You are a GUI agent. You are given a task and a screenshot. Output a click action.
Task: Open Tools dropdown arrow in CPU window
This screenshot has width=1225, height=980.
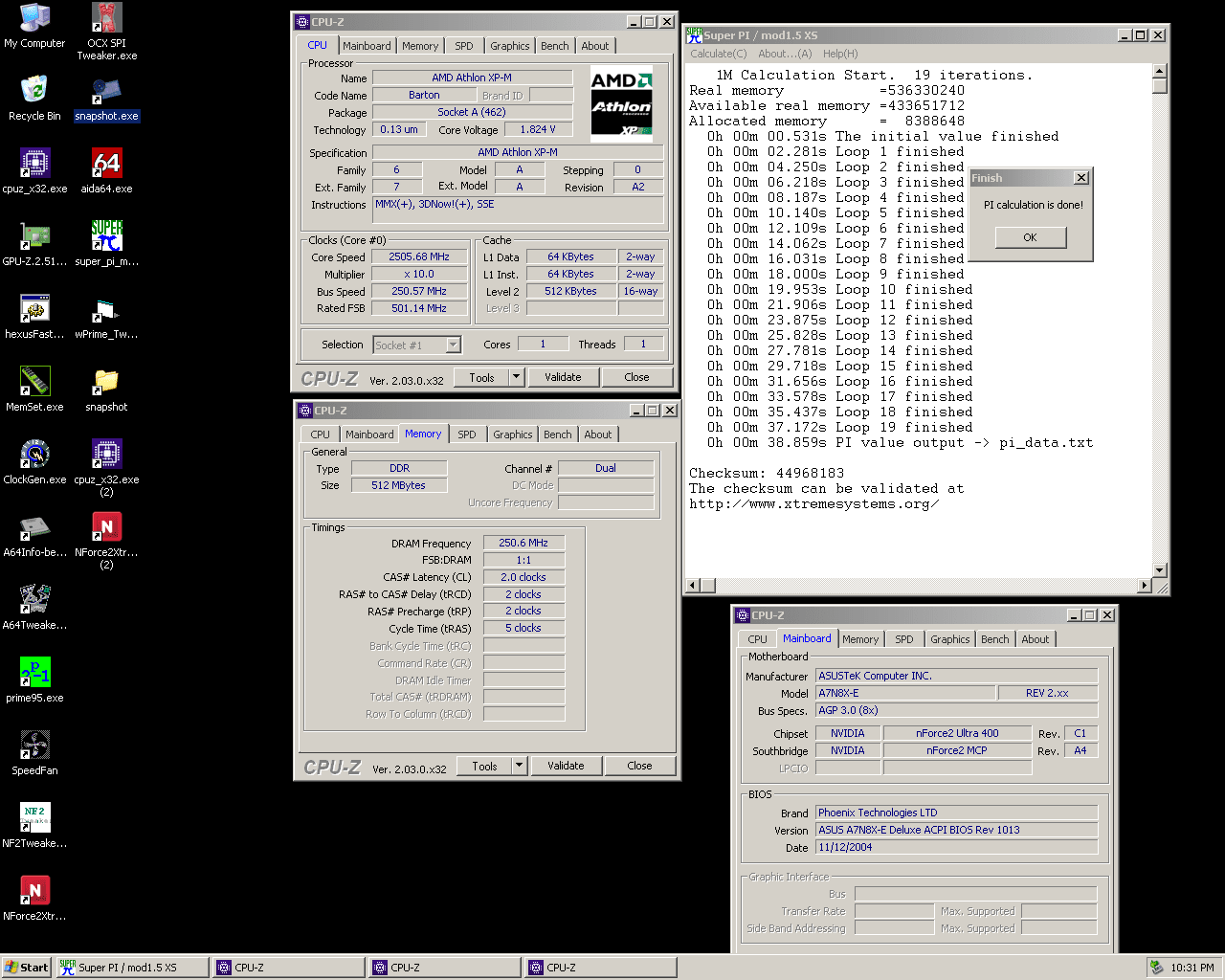(517, 377)
